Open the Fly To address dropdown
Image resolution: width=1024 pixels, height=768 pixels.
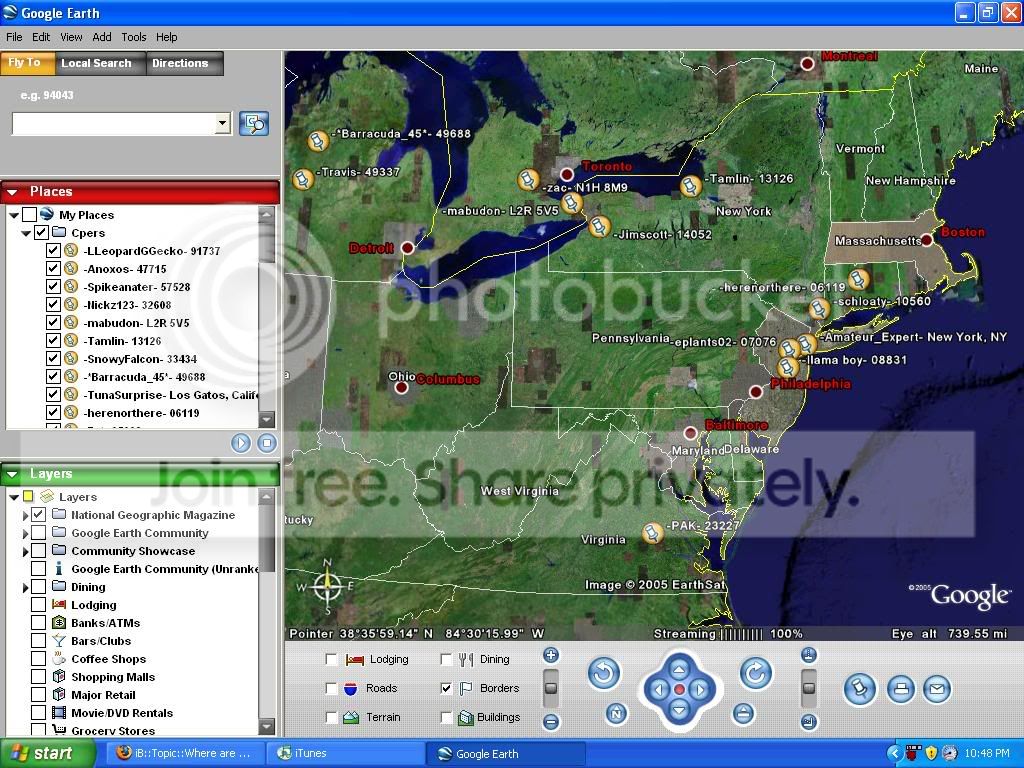click(x=223, y=123)
